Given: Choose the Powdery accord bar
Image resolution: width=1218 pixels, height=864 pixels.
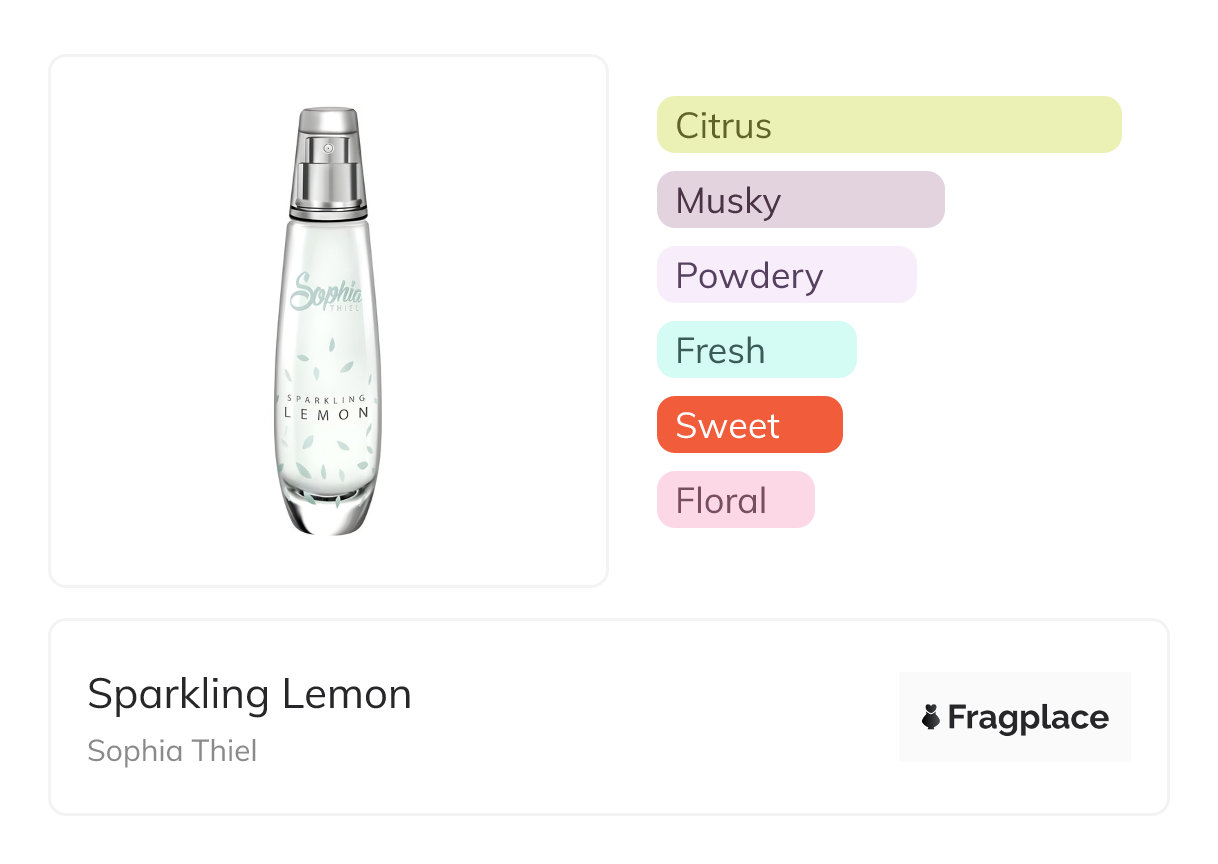Looking at the screenshot, I should 786,275.
